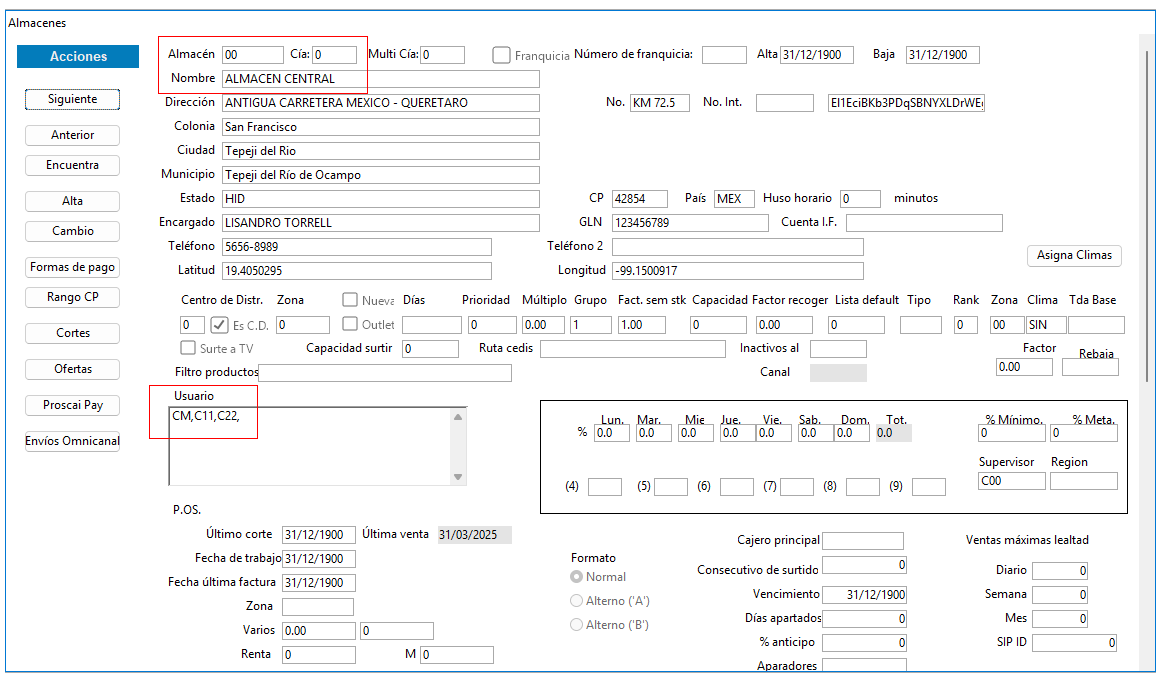1165x682 pixels.
Task: Click the Proscai Pay button
Action: coord(72,406)
